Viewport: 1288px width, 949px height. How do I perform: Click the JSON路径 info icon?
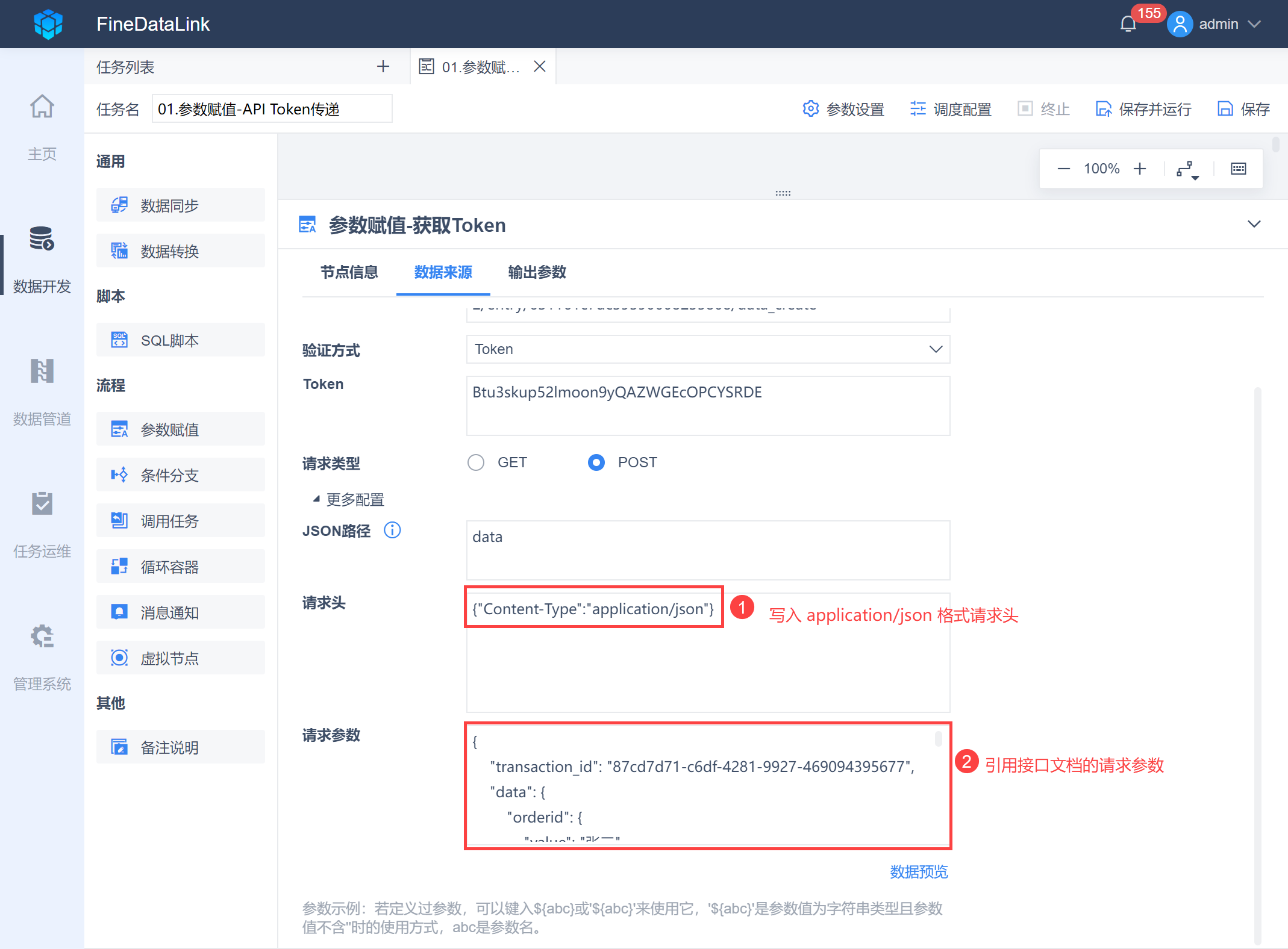click(x=392, y=531)
